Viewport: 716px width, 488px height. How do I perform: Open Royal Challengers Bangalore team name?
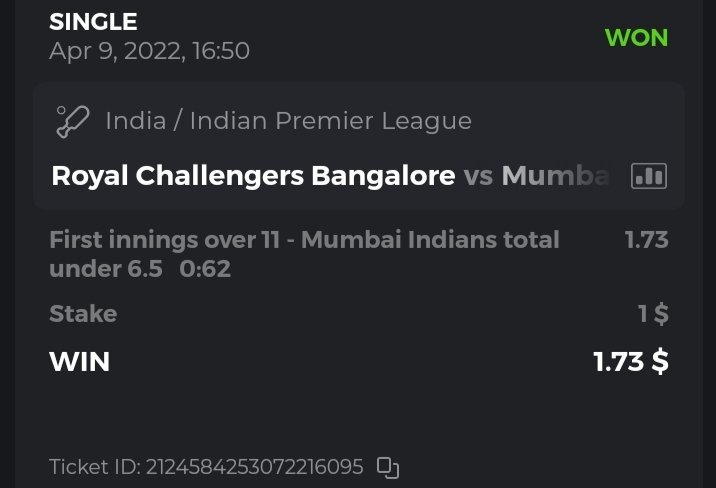(253, 176)
